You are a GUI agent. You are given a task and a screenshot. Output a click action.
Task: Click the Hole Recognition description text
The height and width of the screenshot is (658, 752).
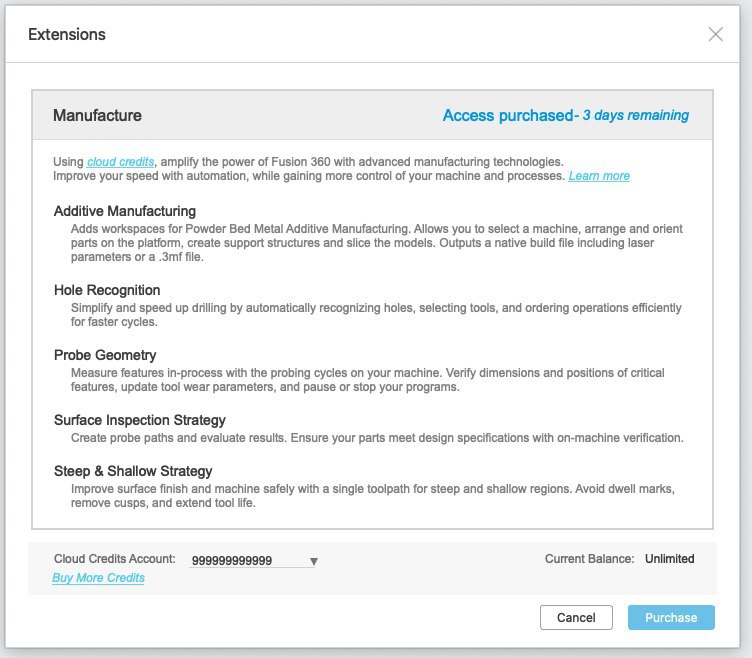tap(376, 315)
